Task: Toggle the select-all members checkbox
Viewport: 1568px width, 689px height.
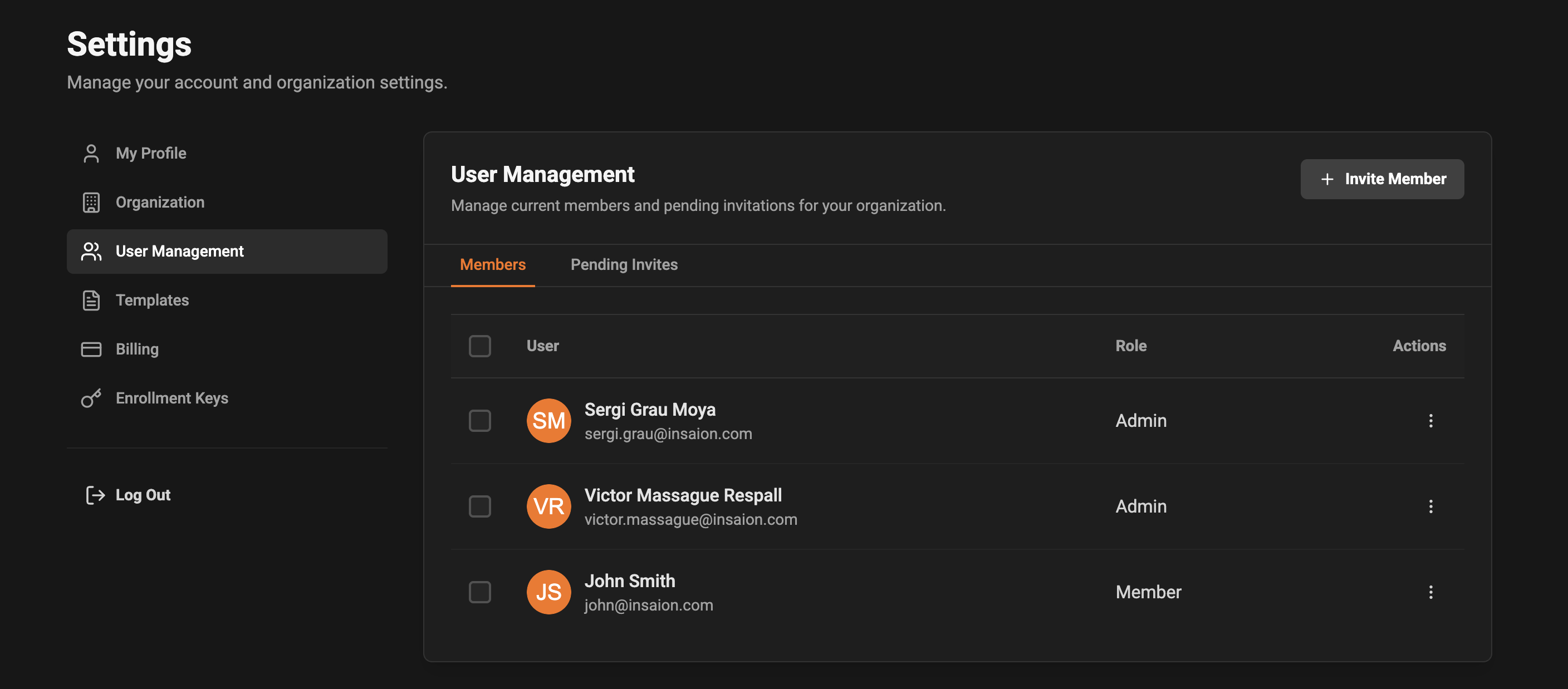Action: [x=479, y=345]
